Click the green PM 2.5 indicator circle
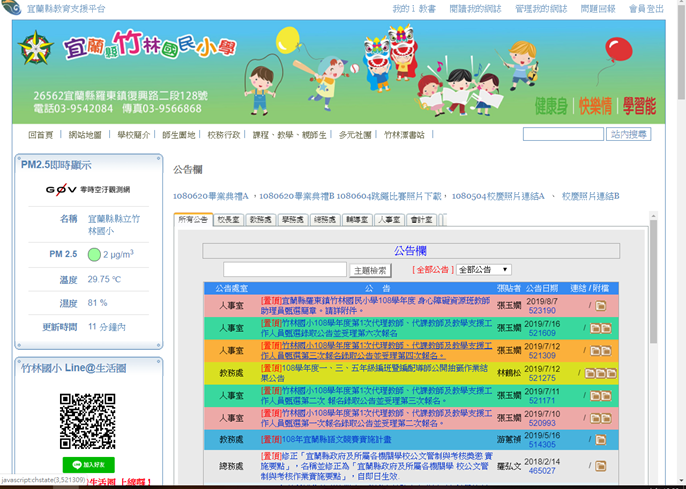 94,255
